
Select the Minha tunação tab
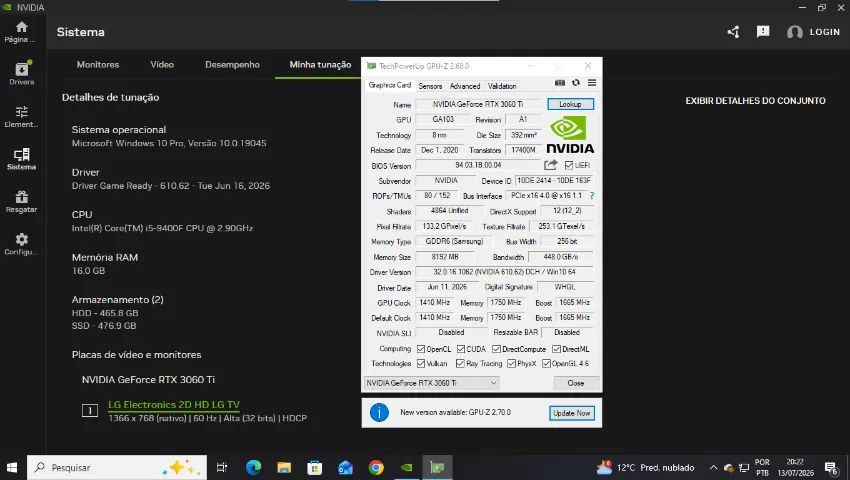[320, 65]
